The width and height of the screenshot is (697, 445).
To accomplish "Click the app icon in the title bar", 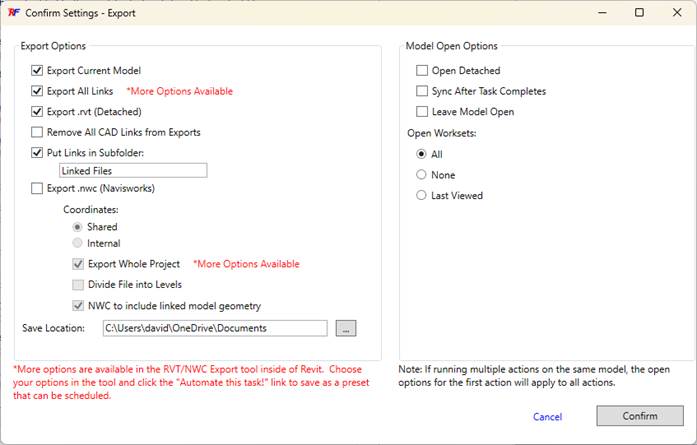I will (13, 14).
